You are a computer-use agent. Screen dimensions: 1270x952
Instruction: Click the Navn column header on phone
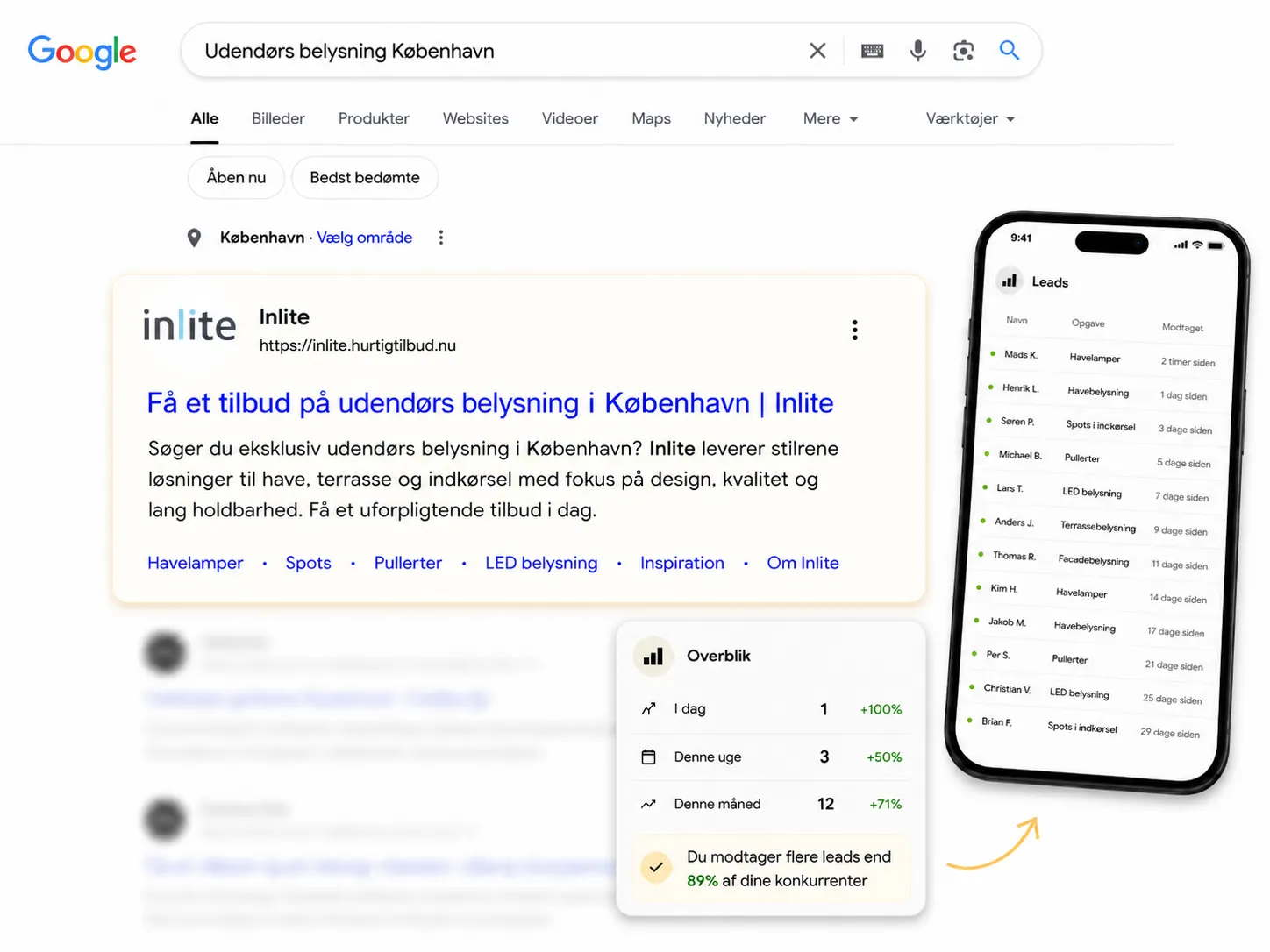pos(1017,320)
